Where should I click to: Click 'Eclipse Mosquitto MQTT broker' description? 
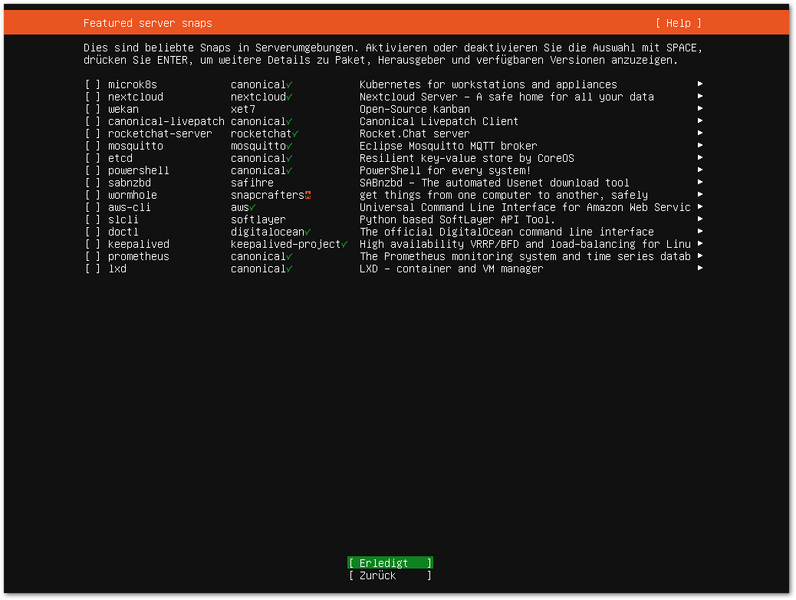(x=448, y=146)
